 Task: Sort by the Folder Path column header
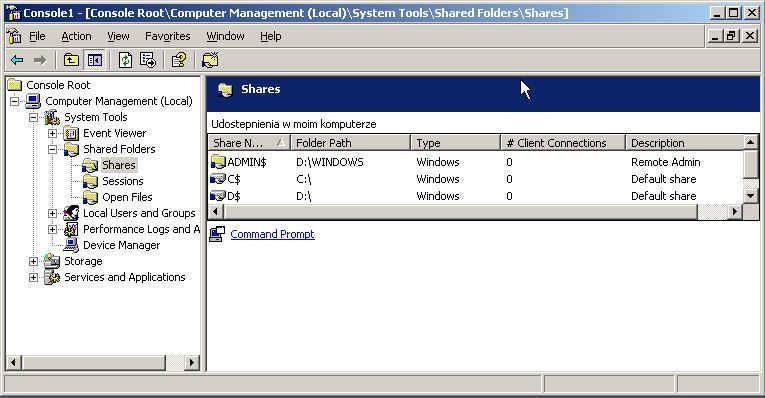click(x=351, y=143)
